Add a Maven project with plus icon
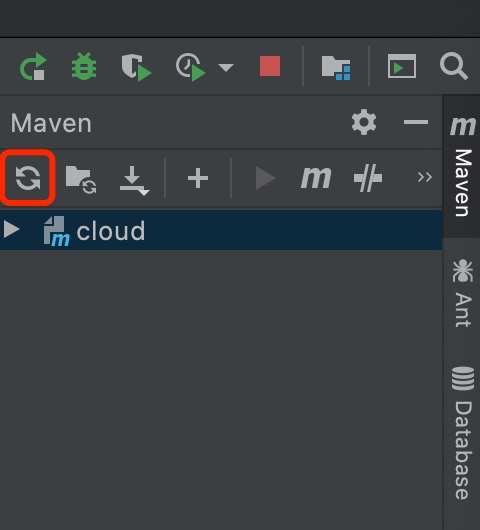This screenshot has height=530, width=480. pos(198,178)
